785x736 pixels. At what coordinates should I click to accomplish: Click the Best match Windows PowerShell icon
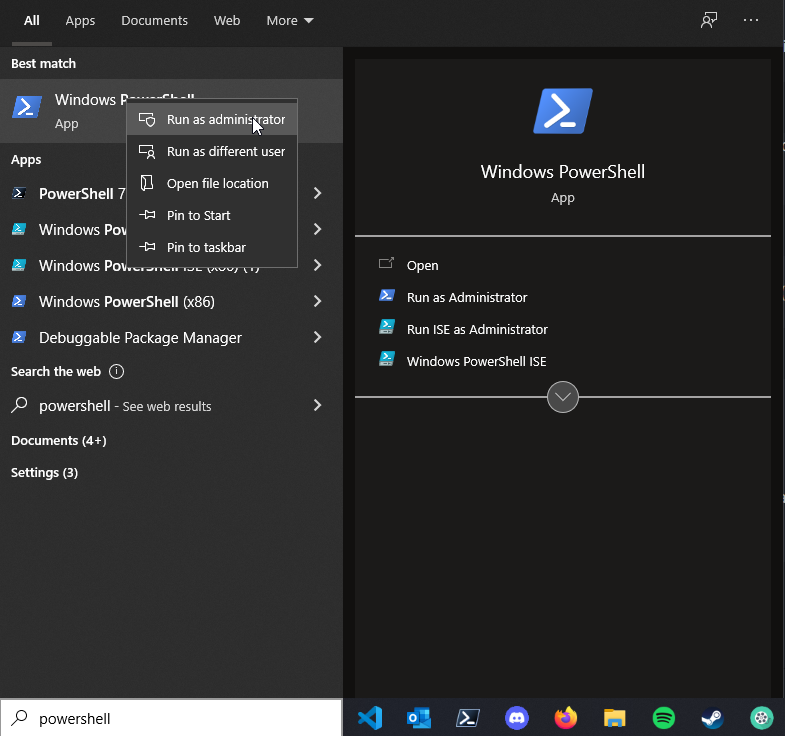tap(27, 107)
